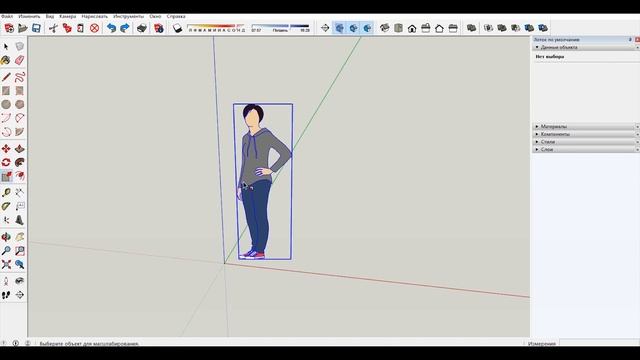Select the Dimension tool
640x360 pixels.
coord(20,193)
